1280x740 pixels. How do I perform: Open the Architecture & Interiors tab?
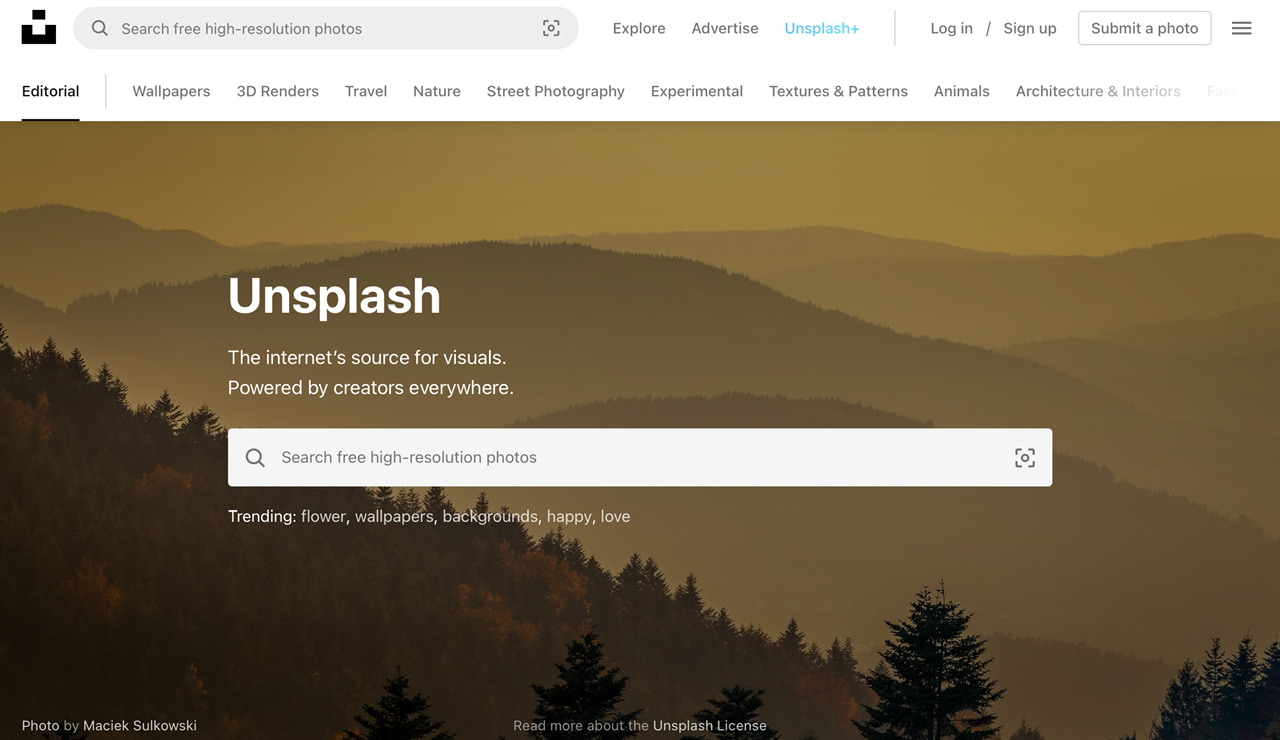[x=1098, y=91]
